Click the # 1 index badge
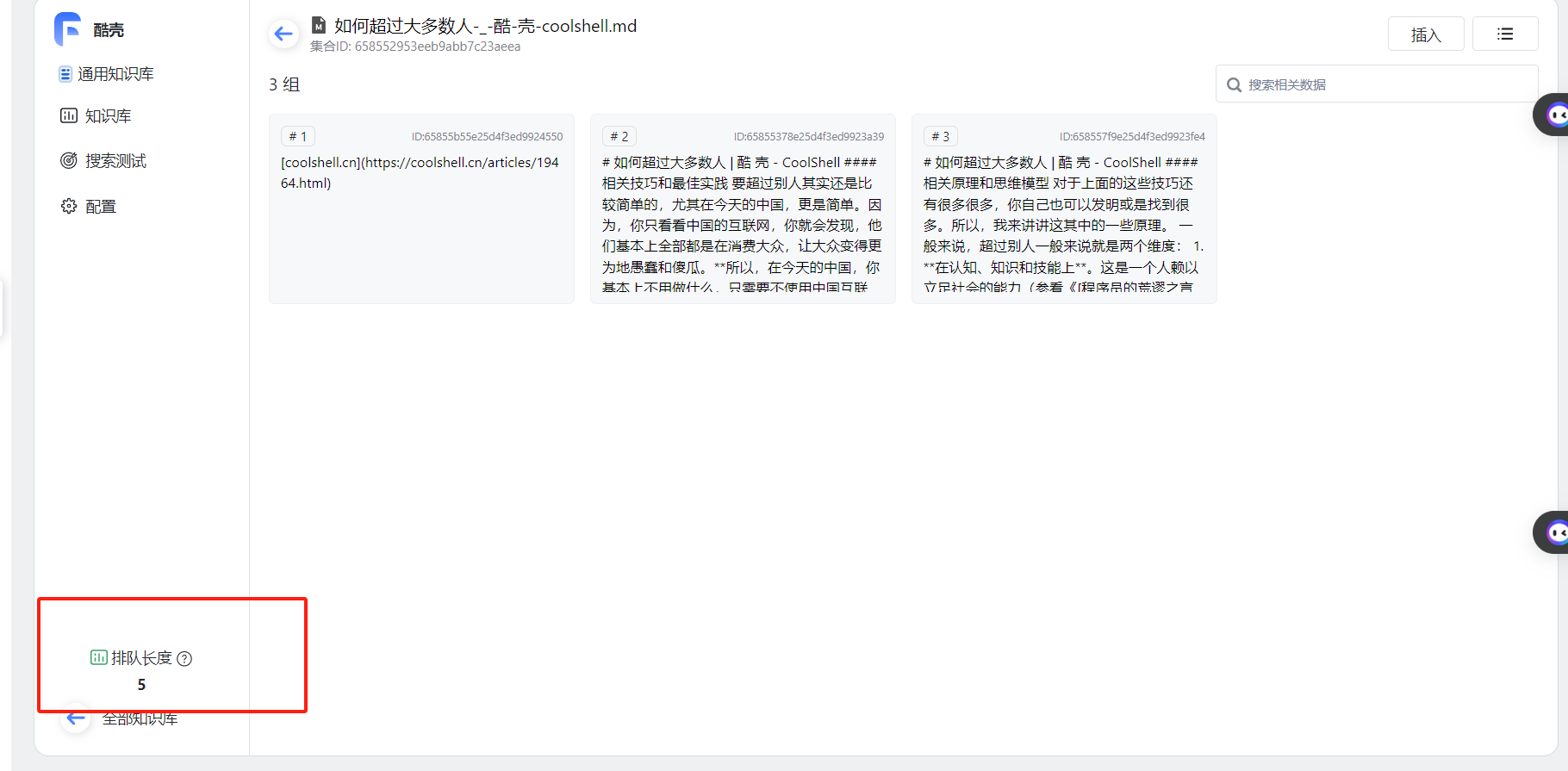1568x771 pixels. coord(298,137)
